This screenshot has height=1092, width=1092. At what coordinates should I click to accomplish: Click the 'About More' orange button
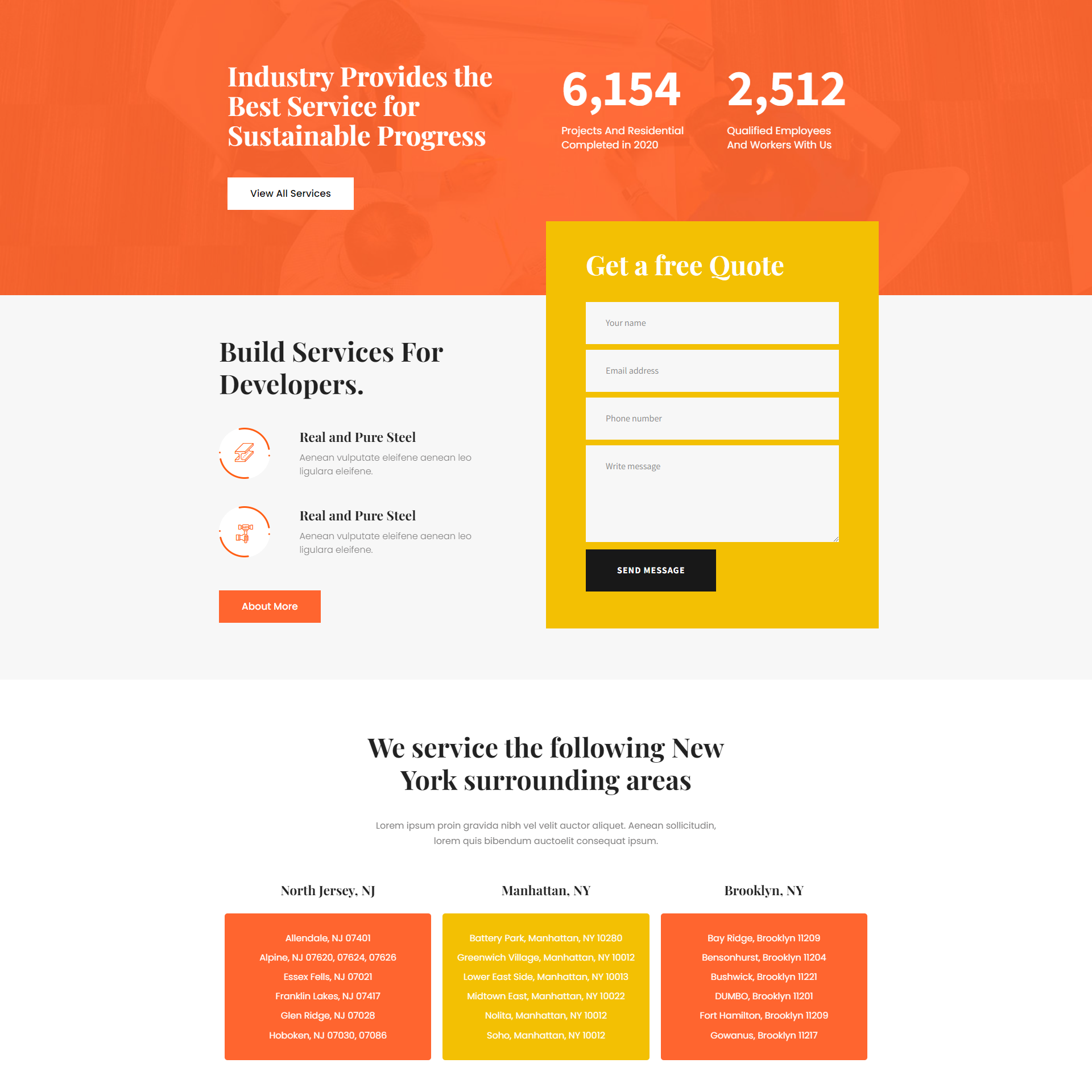(x=270, y=605)
